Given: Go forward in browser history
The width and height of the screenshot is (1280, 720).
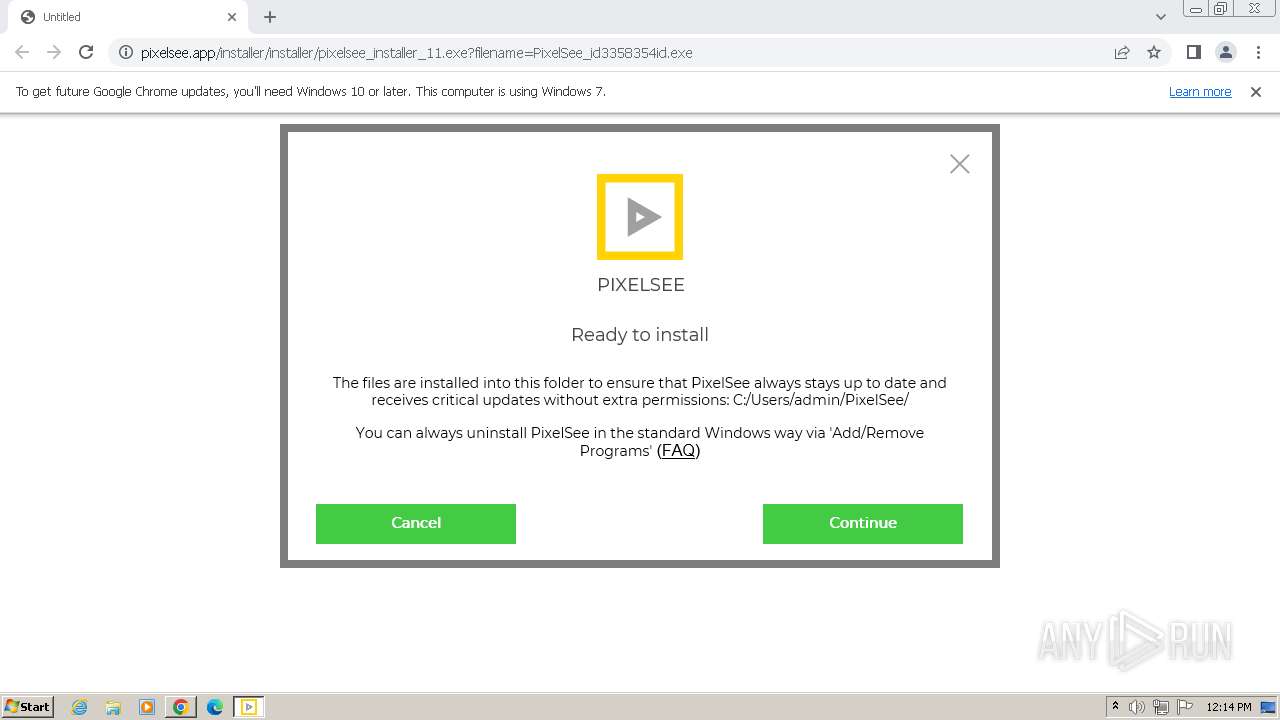Looking at the screenshot, I should tap(54, 52).
